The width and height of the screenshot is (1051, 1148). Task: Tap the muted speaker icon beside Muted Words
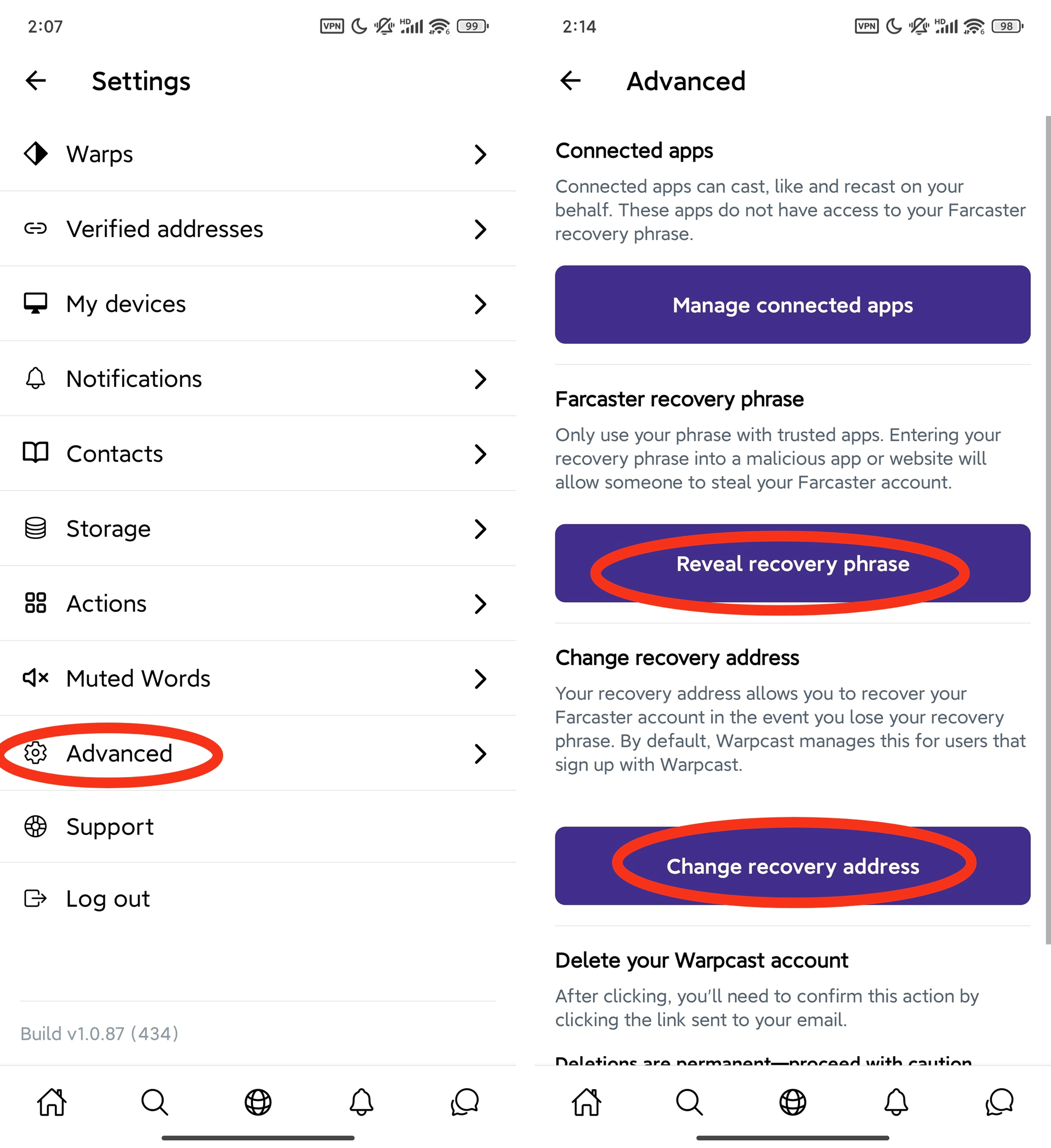point(36,678)
